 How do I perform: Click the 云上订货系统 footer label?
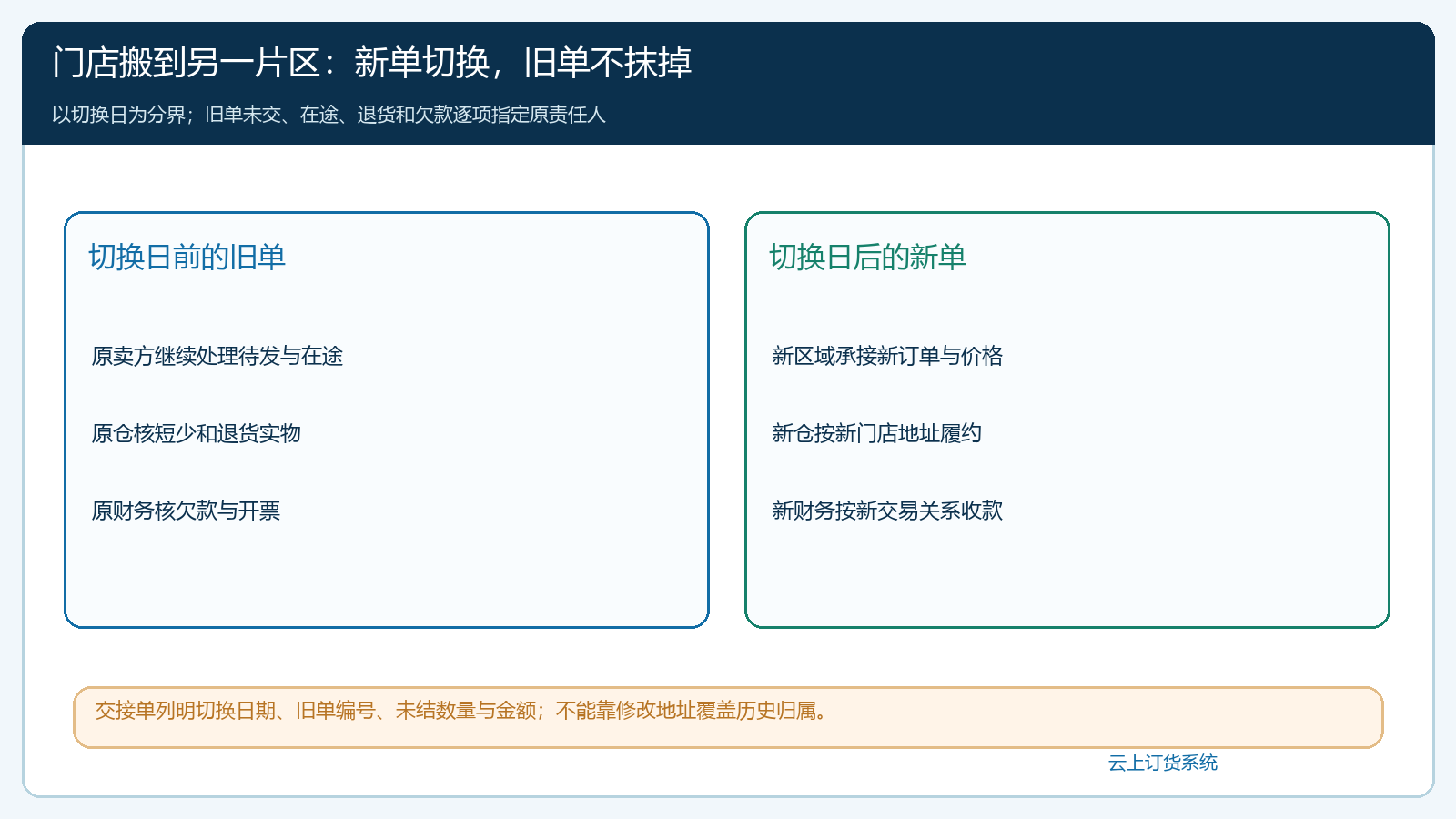tap(1162, 763)
